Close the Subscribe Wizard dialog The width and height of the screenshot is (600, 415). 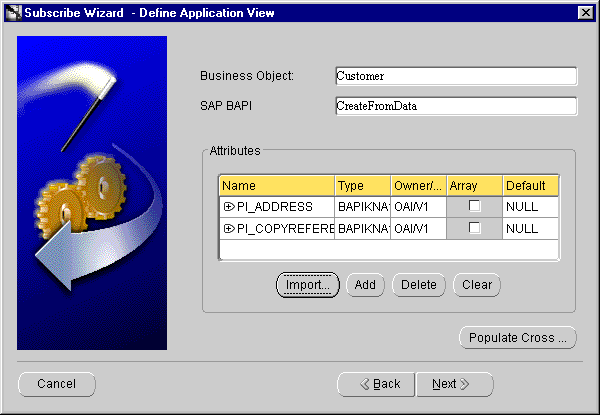pos(585,11)
